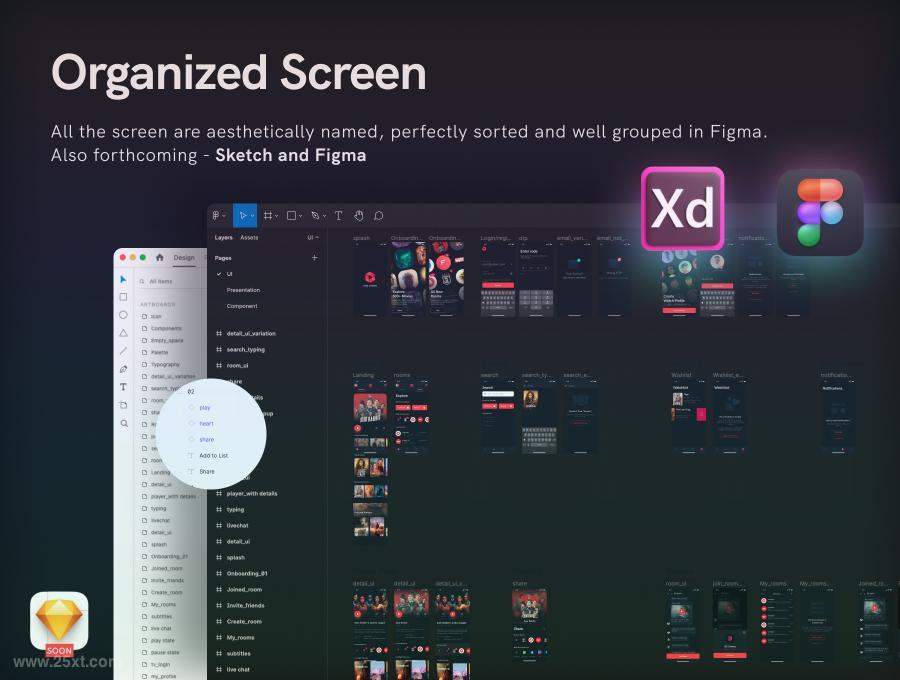The image size is (900, 680).
Task: Expand the Move tool dropdown arrow
Action: tap(252, 216)
